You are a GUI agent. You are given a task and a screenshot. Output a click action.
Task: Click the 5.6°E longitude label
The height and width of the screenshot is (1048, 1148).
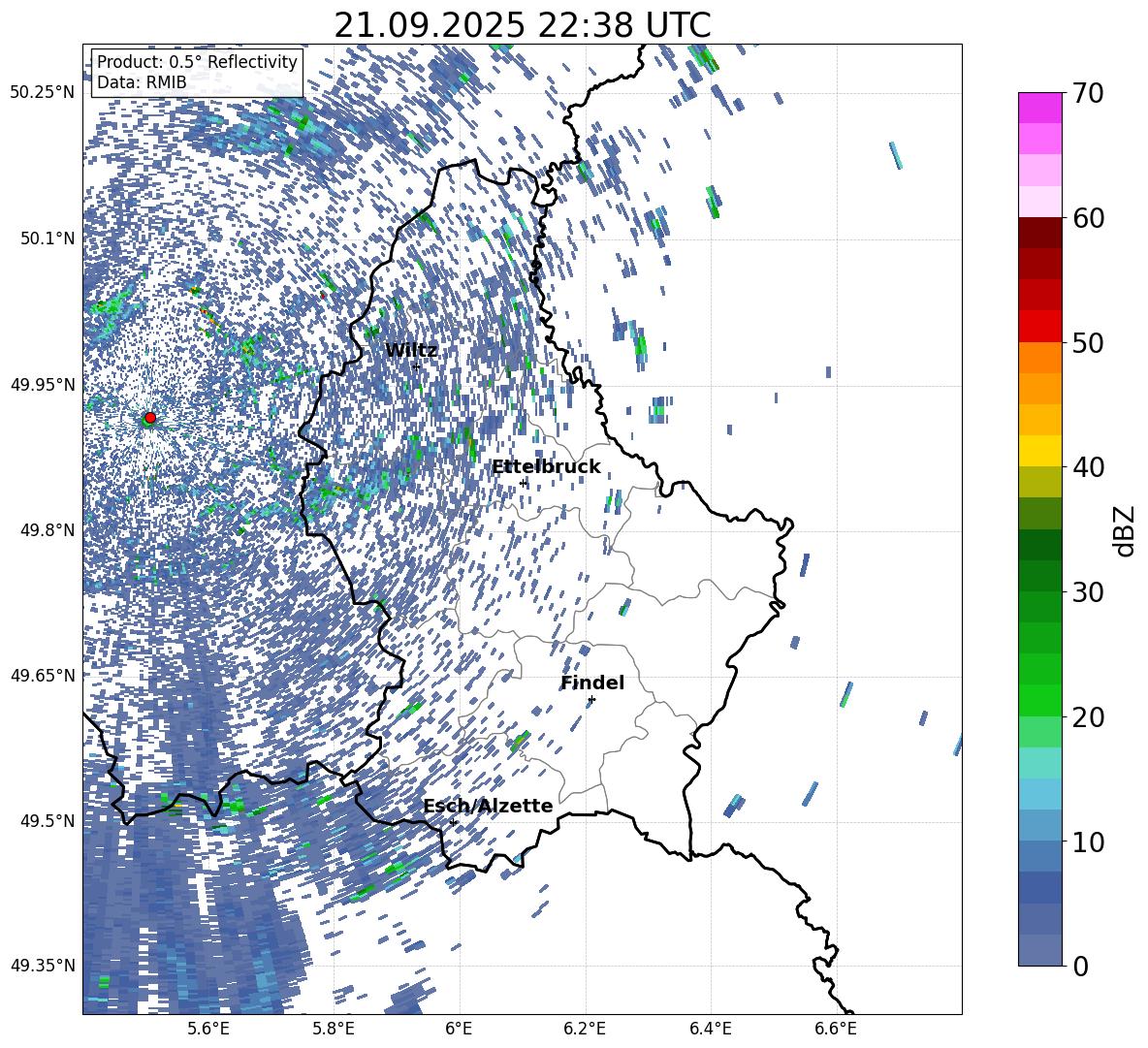point(208,1029)
